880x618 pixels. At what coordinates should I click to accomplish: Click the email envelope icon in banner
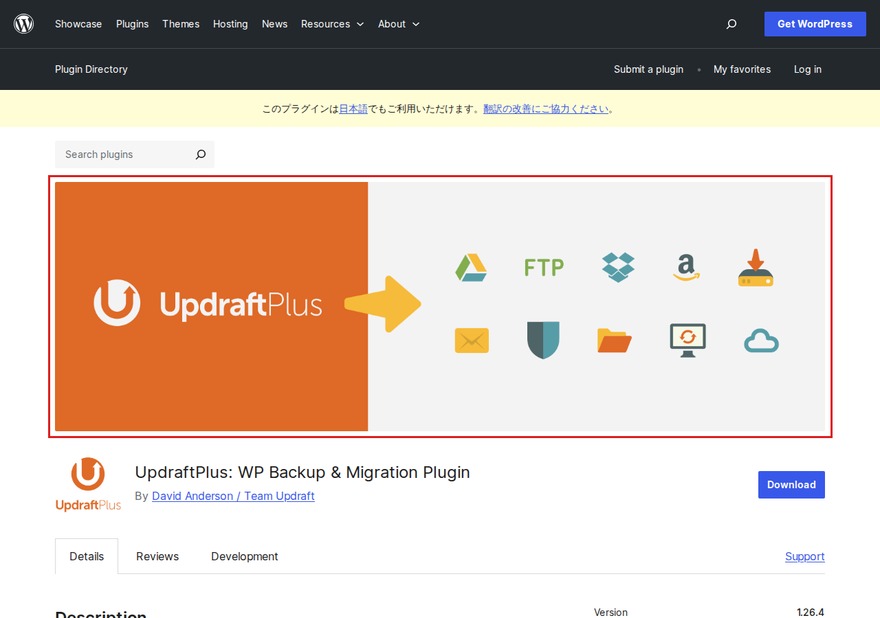[471, 340]
